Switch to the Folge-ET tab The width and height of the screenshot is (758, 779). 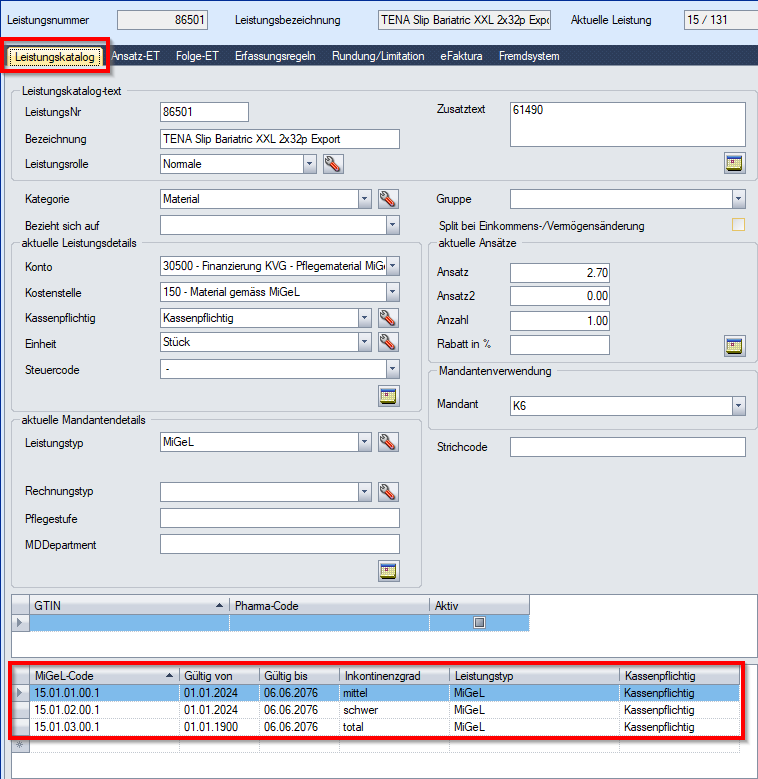(197, 56)
